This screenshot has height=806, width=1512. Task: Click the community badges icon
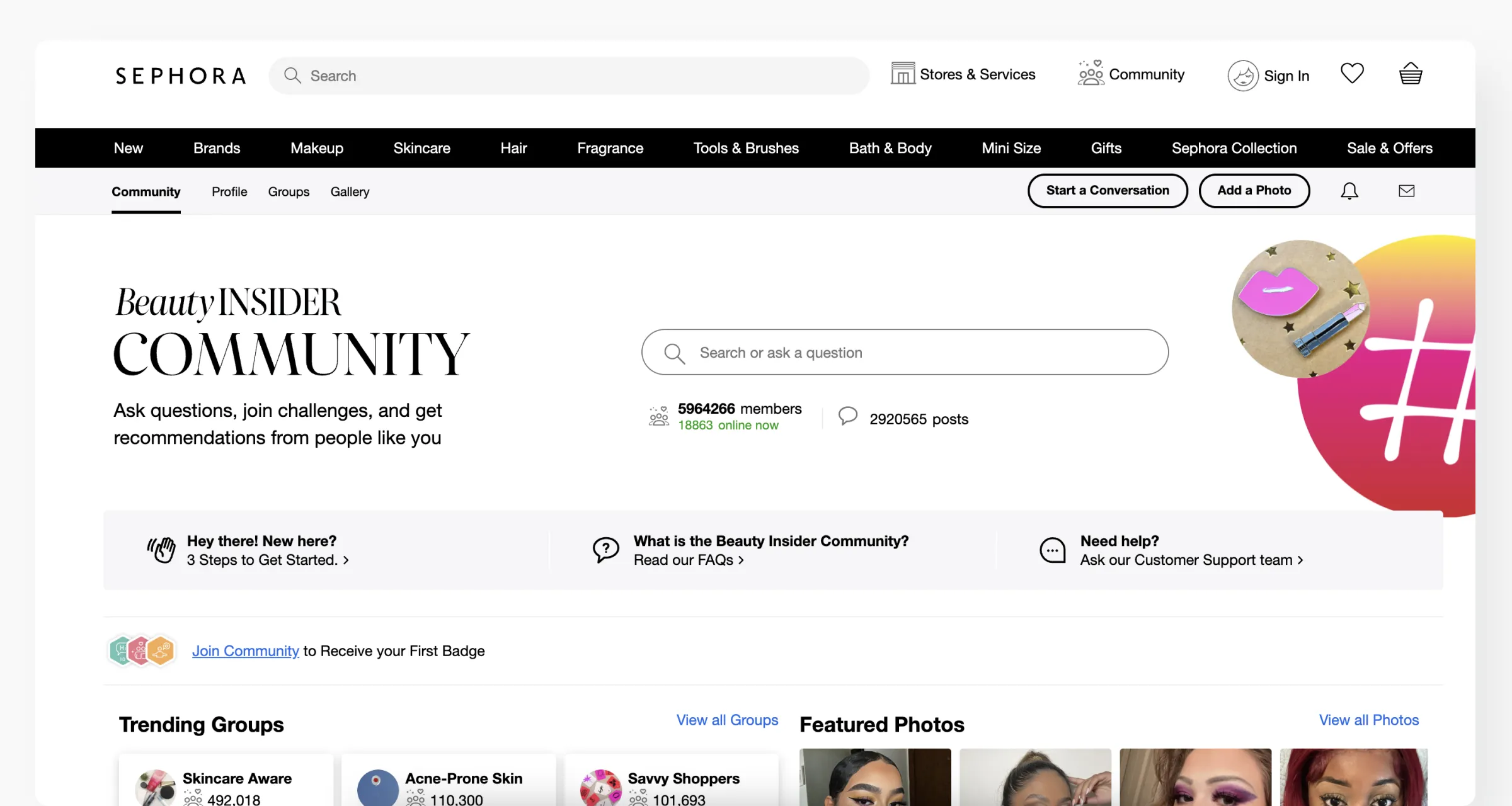[142, 650]
